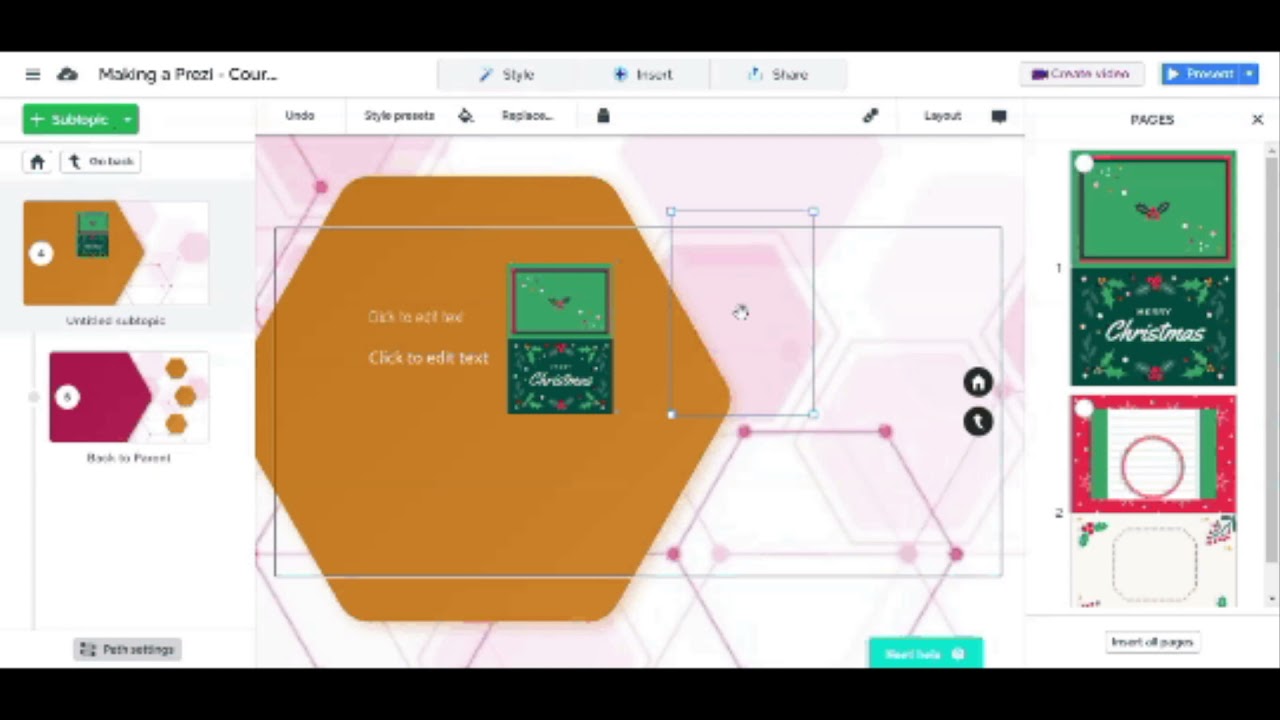Viewport: 1280px width, 720px height.
Task: Select the green Christmas page 1 thumbnail
Action: pos(1153,268)
